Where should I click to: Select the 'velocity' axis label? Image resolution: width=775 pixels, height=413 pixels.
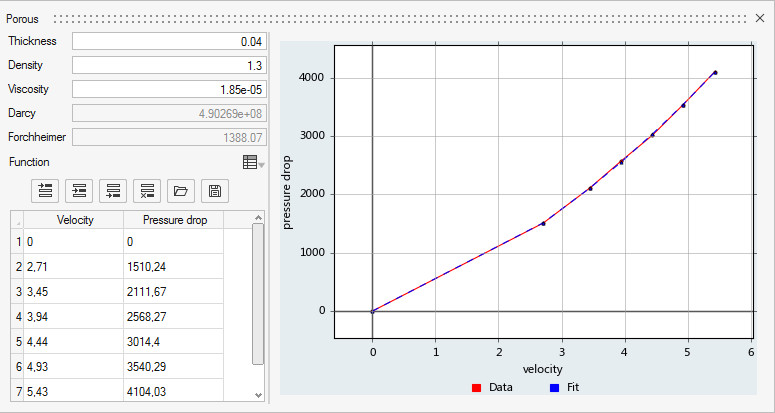pyautogui.click(x=543, y=369)
